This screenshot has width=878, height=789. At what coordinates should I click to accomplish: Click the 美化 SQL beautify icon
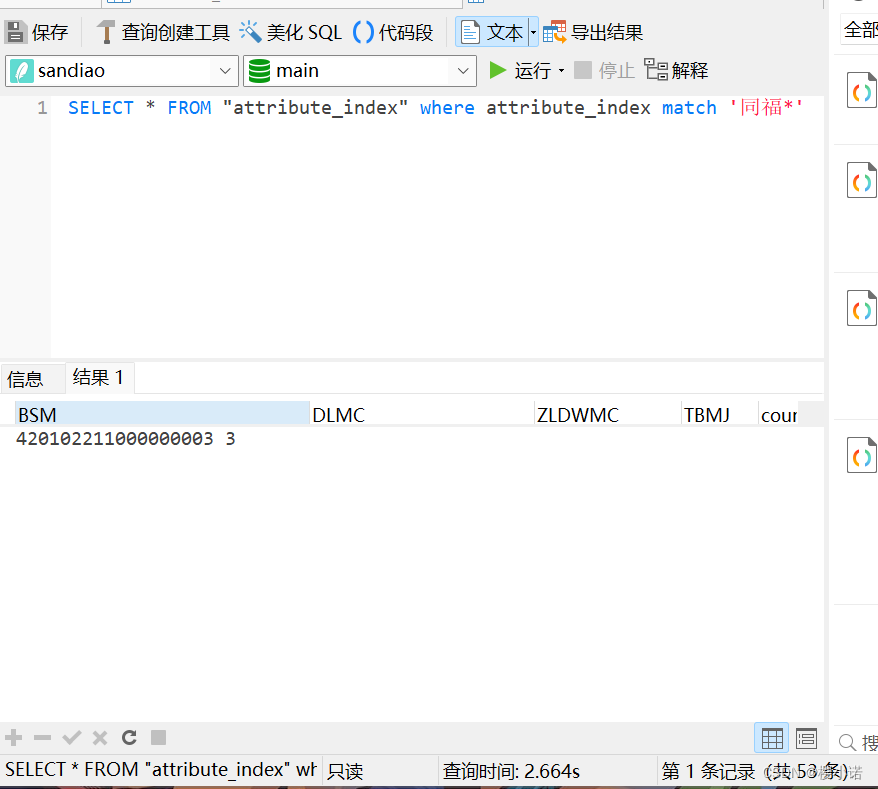251,31
